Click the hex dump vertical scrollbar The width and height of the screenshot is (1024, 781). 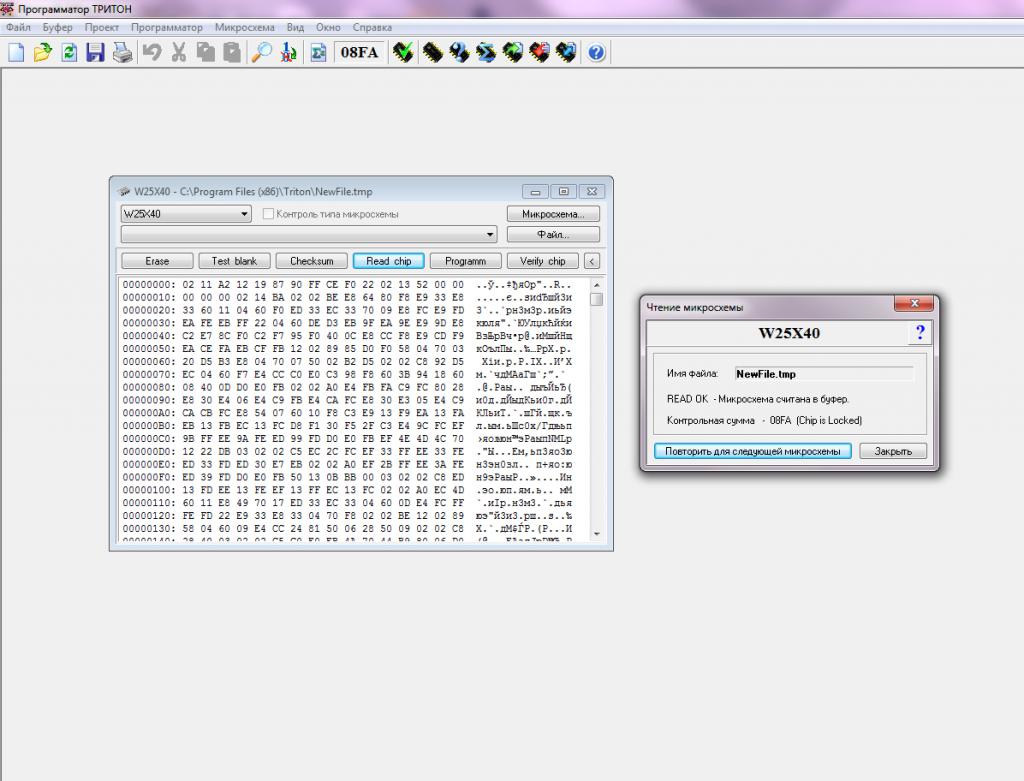pos(596,410)
